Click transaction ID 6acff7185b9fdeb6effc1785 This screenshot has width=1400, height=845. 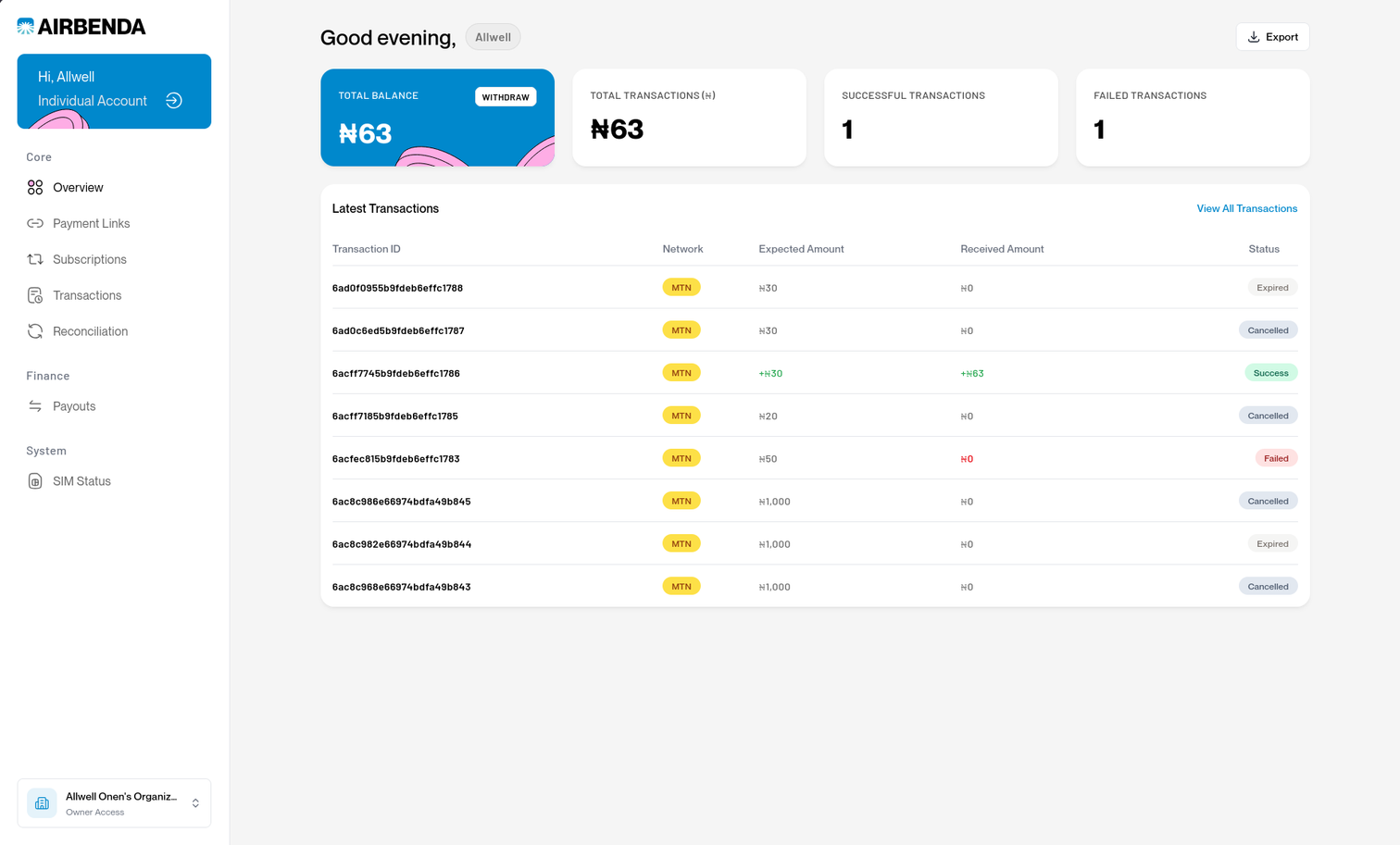pyautogui.click(x=395, y=416)
